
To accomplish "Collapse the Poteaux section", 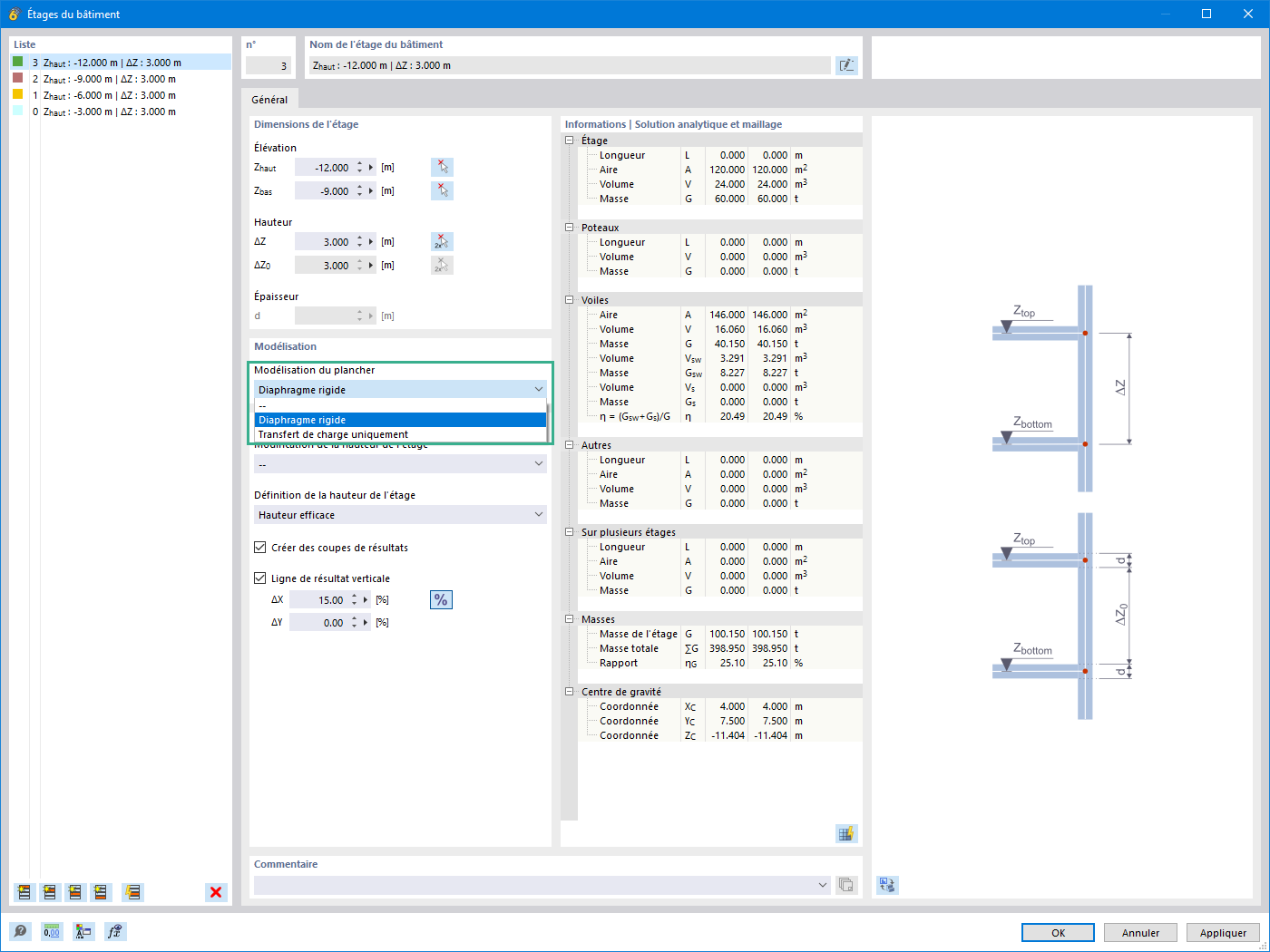I will tap(570, 228).
